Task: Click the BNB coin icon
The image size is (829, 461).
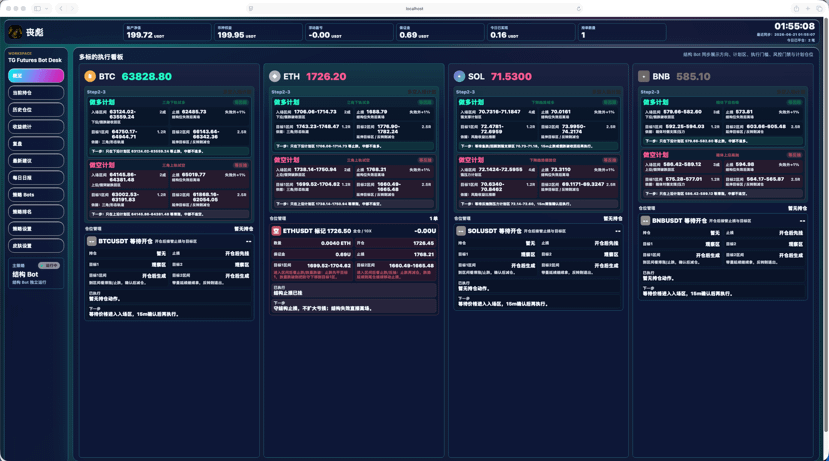Action: pos(643,77)
